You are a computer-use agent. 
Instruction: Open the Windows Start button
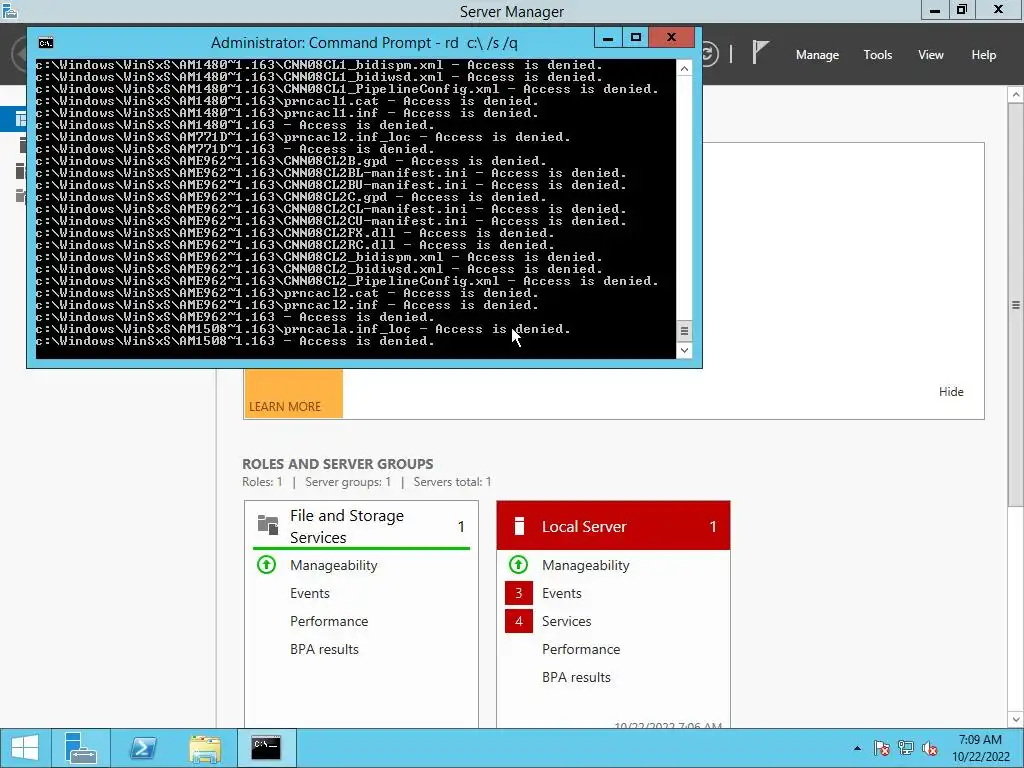(25, 748)
